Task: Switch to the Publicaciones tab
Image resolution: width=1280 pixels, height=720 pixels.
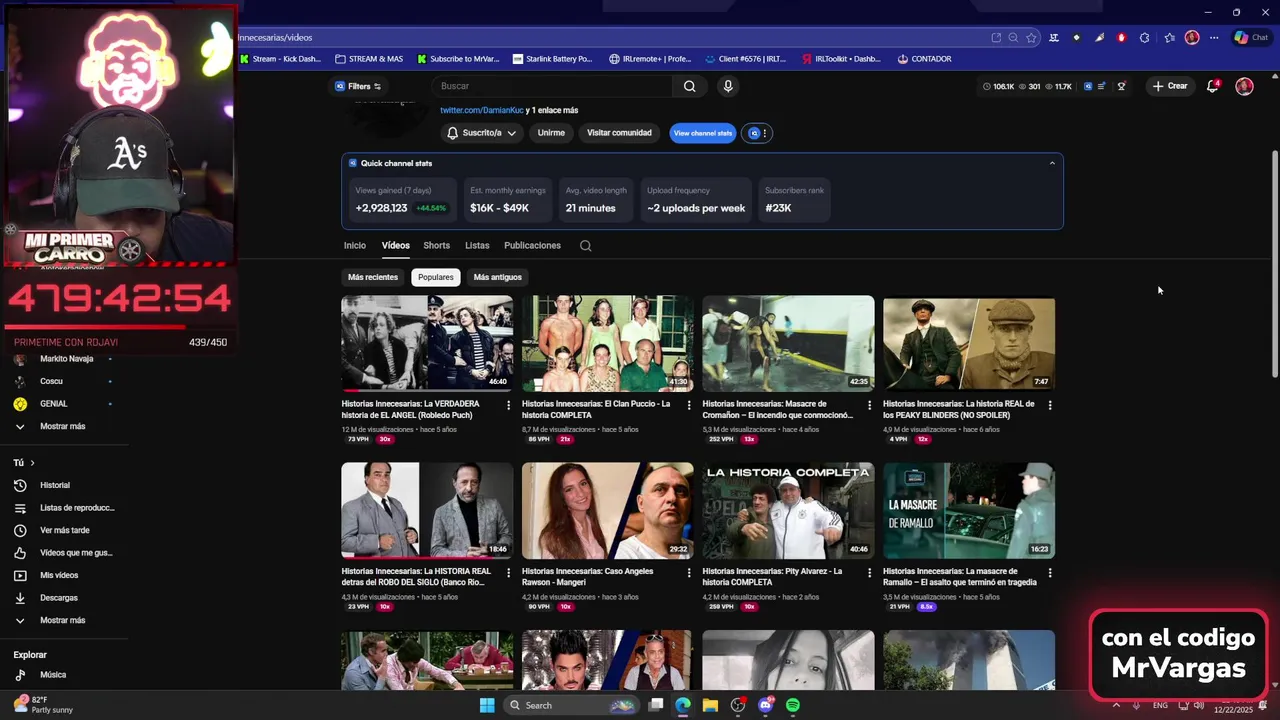Action: (532, 245)
